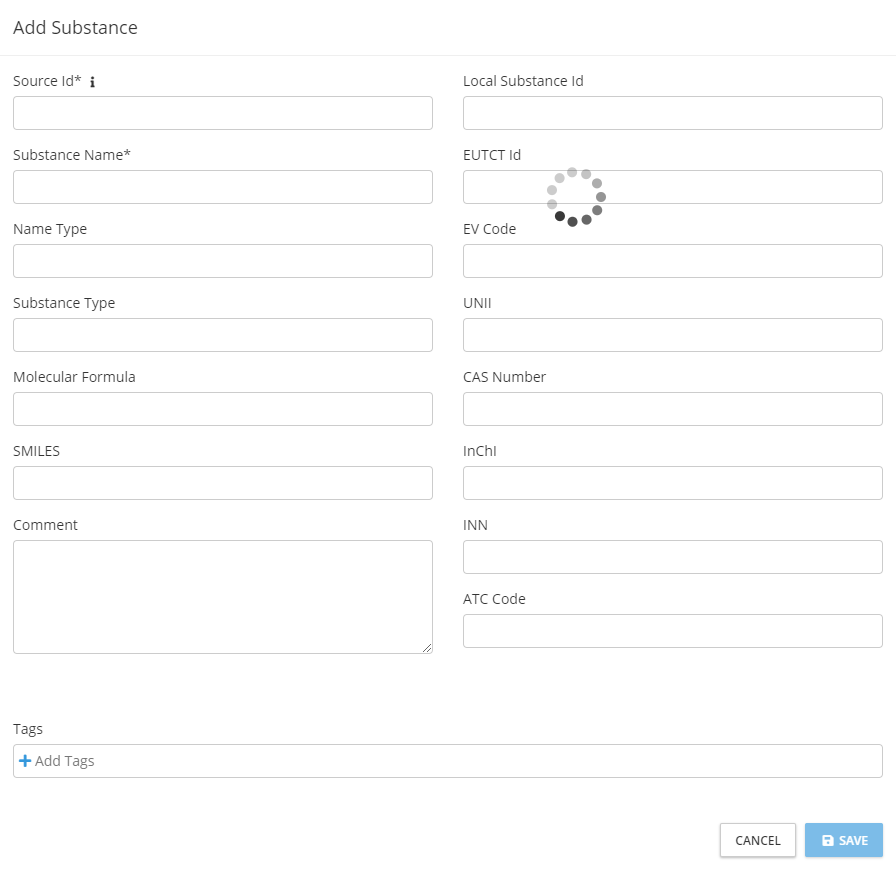Click into the InChI field
Image resolution: width=896 pixels, height=871 pixels.
click(672, 483)
